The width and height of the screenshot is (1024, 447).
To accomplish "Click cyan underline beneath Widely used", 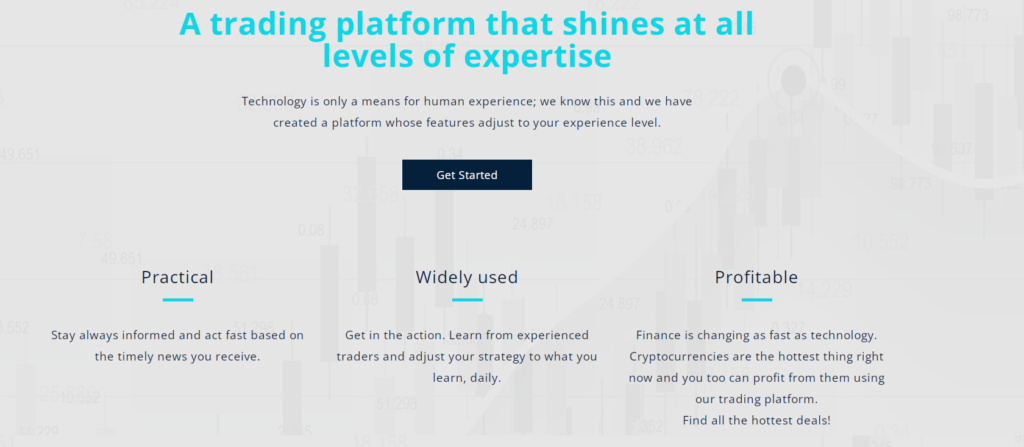I will (467, 300).
